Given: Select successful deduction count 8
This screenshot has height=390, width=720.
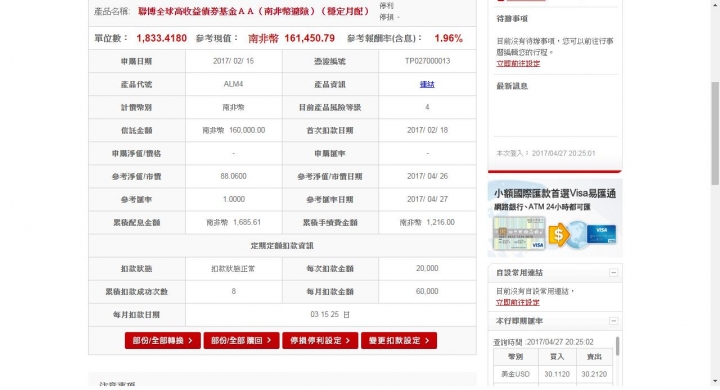Looking at the screenshot, I should pyautogui.click(x=233, y=291).
